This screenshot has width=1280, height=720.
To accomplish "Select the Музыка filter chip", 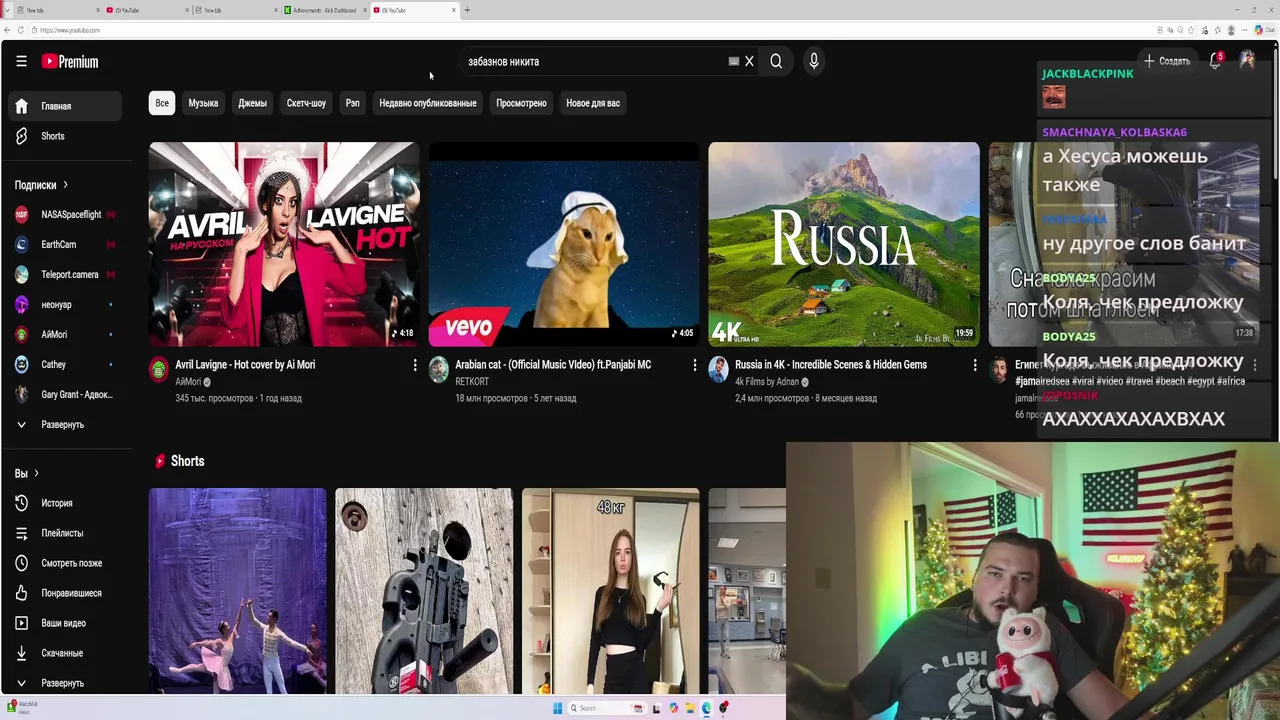I will 203,103.
